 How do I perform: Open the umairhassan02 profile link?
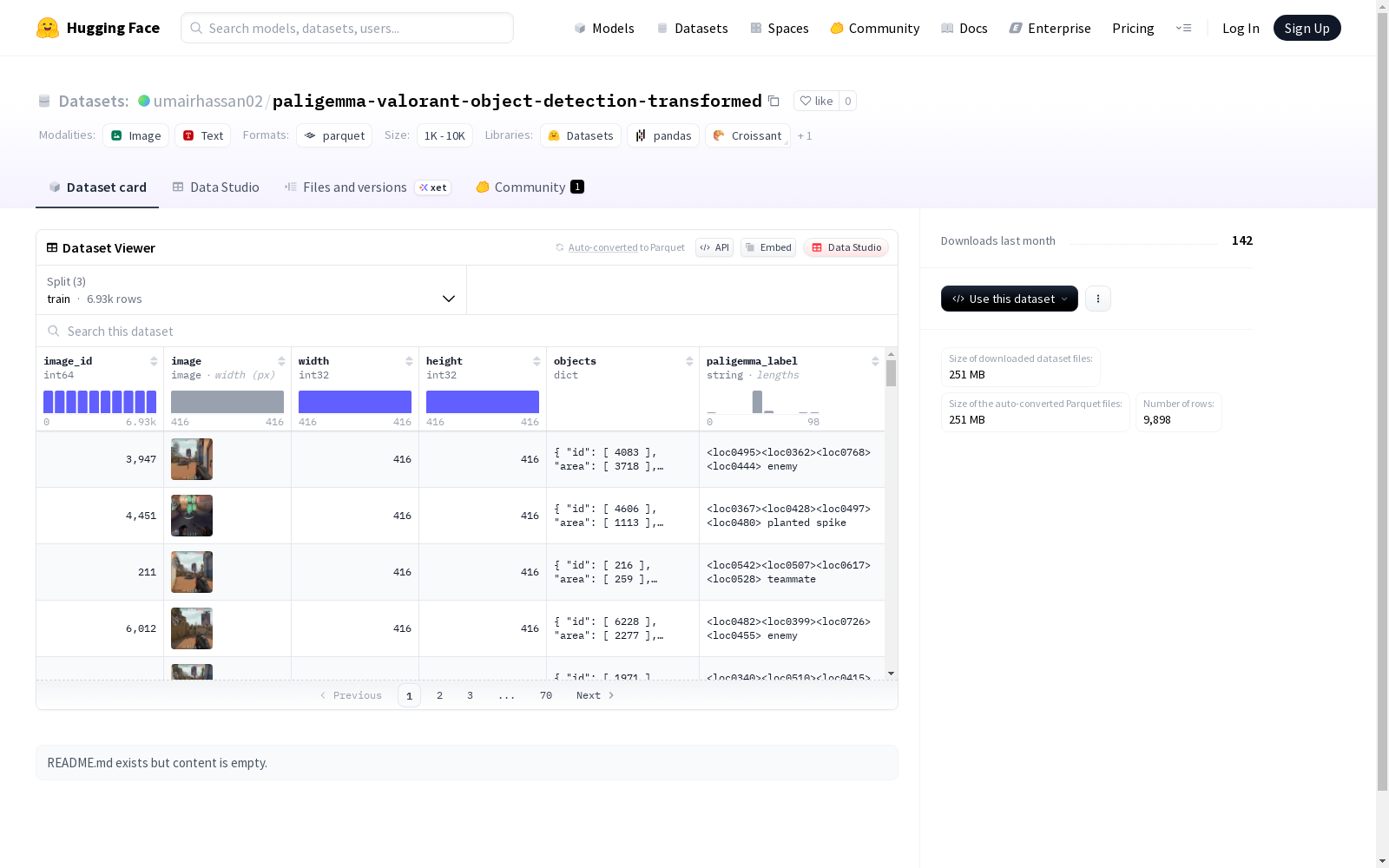pyautogui.click(x=208, y=101)
